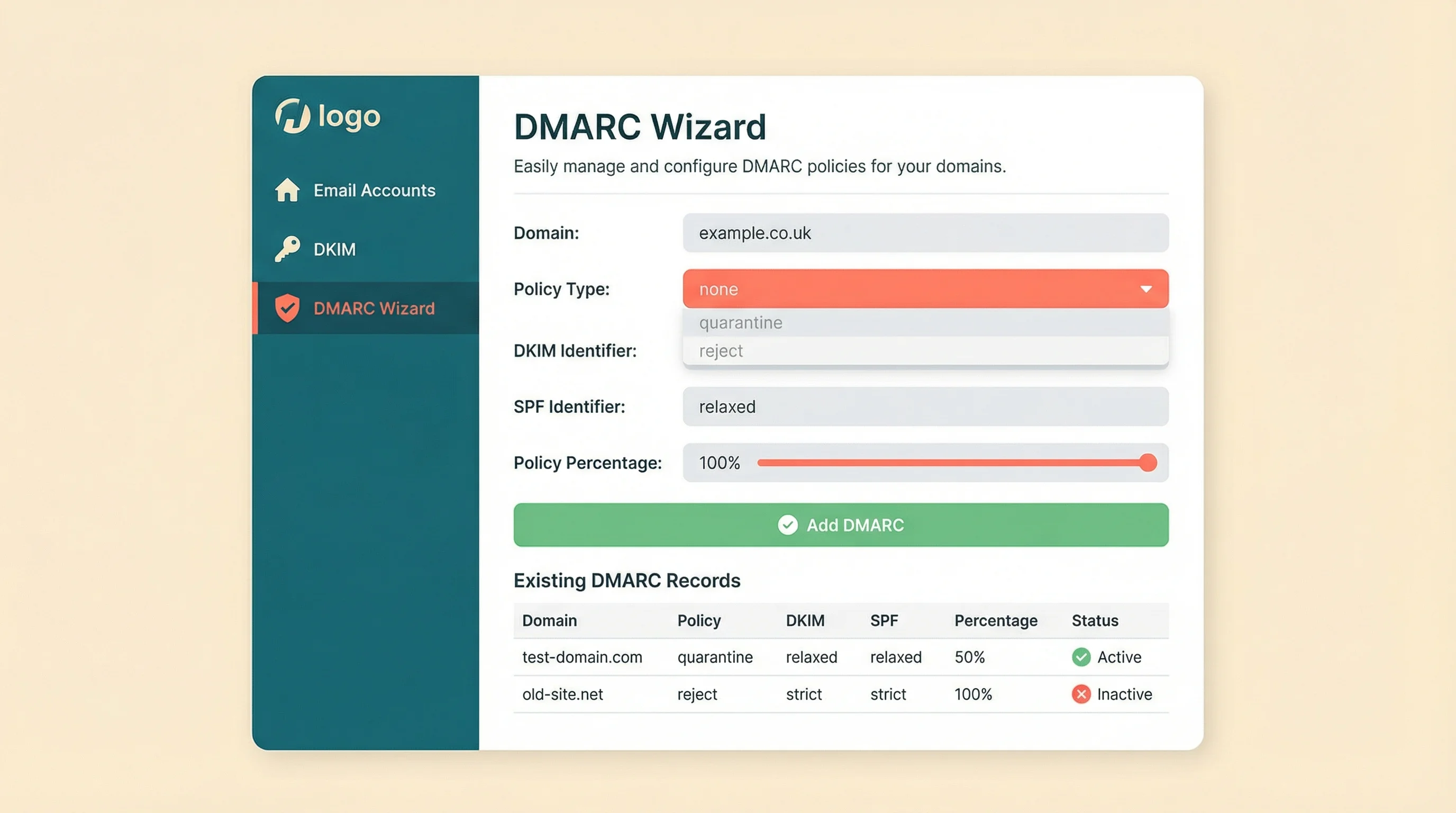Click the SPF strict cell for old-site.net
This screenshot has height=813, width=1456.
coord(888,694)
